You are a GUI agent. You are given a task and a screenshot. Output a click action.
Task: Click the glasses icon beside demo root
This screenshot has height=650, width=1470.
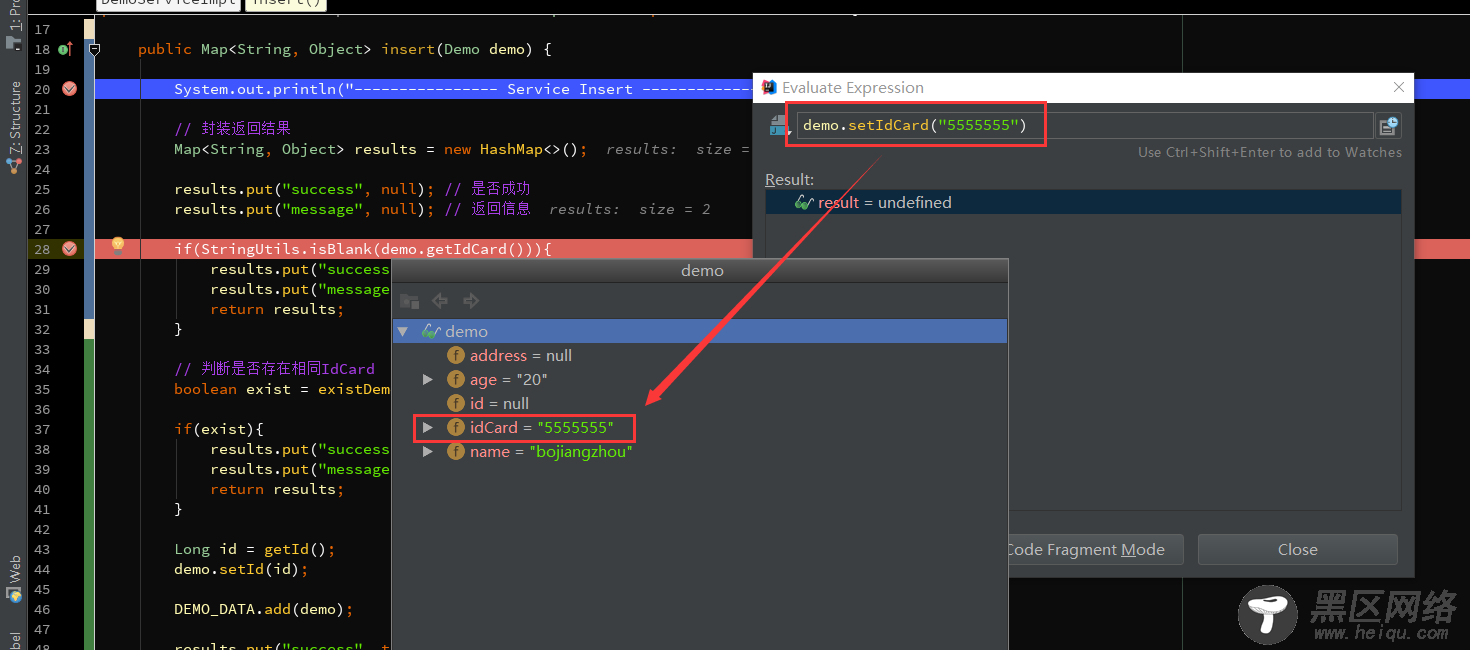click(x=431, y=331)
